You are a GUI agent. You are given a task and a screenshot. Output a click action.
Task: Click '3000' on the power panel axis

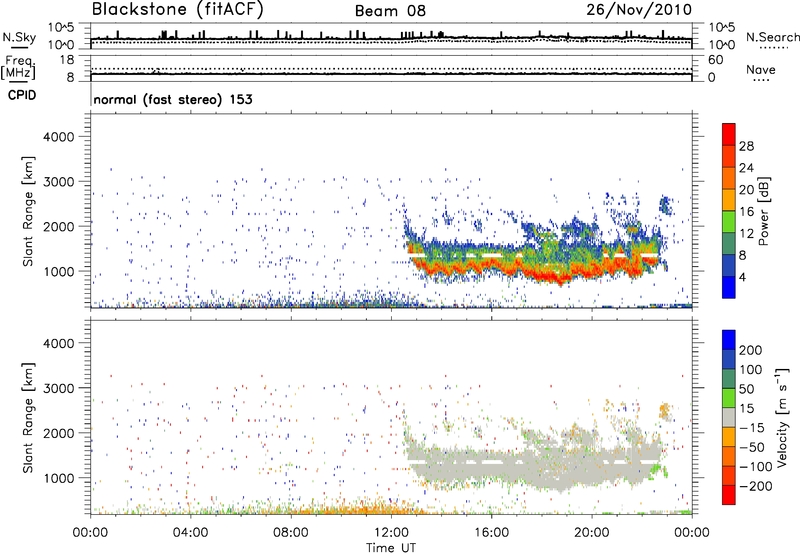click(58, 182)
